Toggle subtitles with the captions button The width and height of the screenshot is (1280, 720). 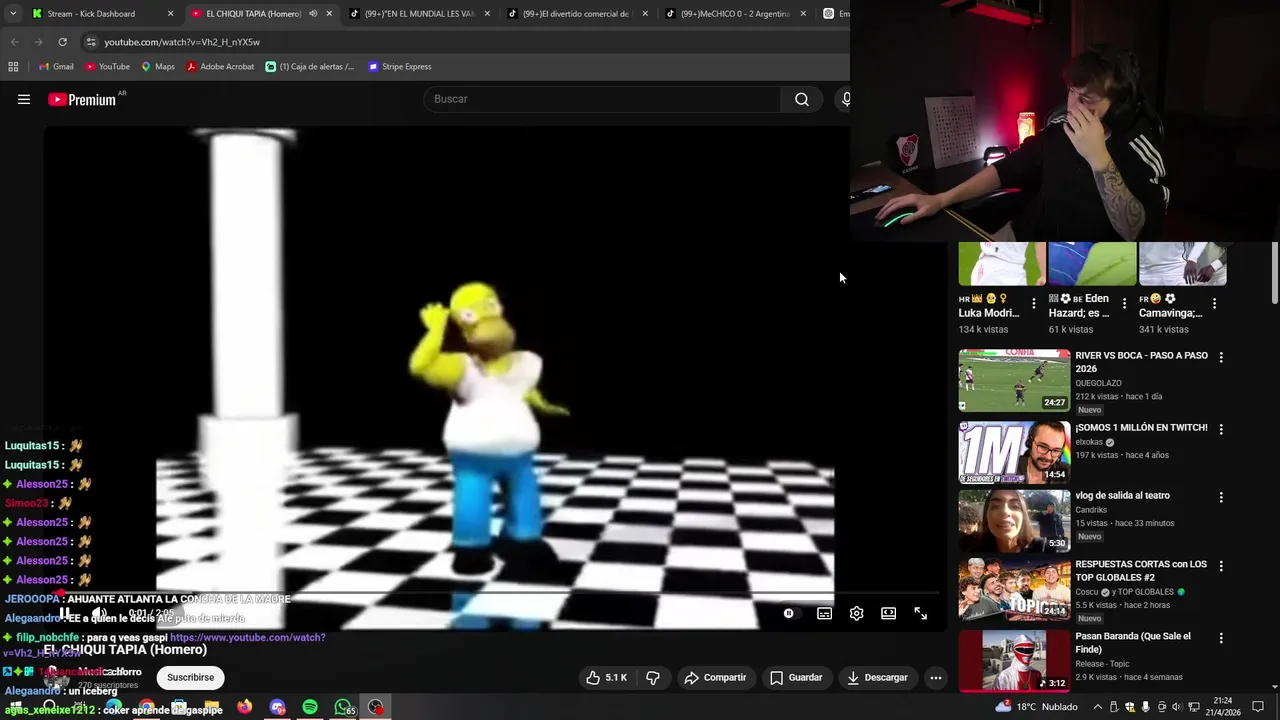click(x=824, y=613)
